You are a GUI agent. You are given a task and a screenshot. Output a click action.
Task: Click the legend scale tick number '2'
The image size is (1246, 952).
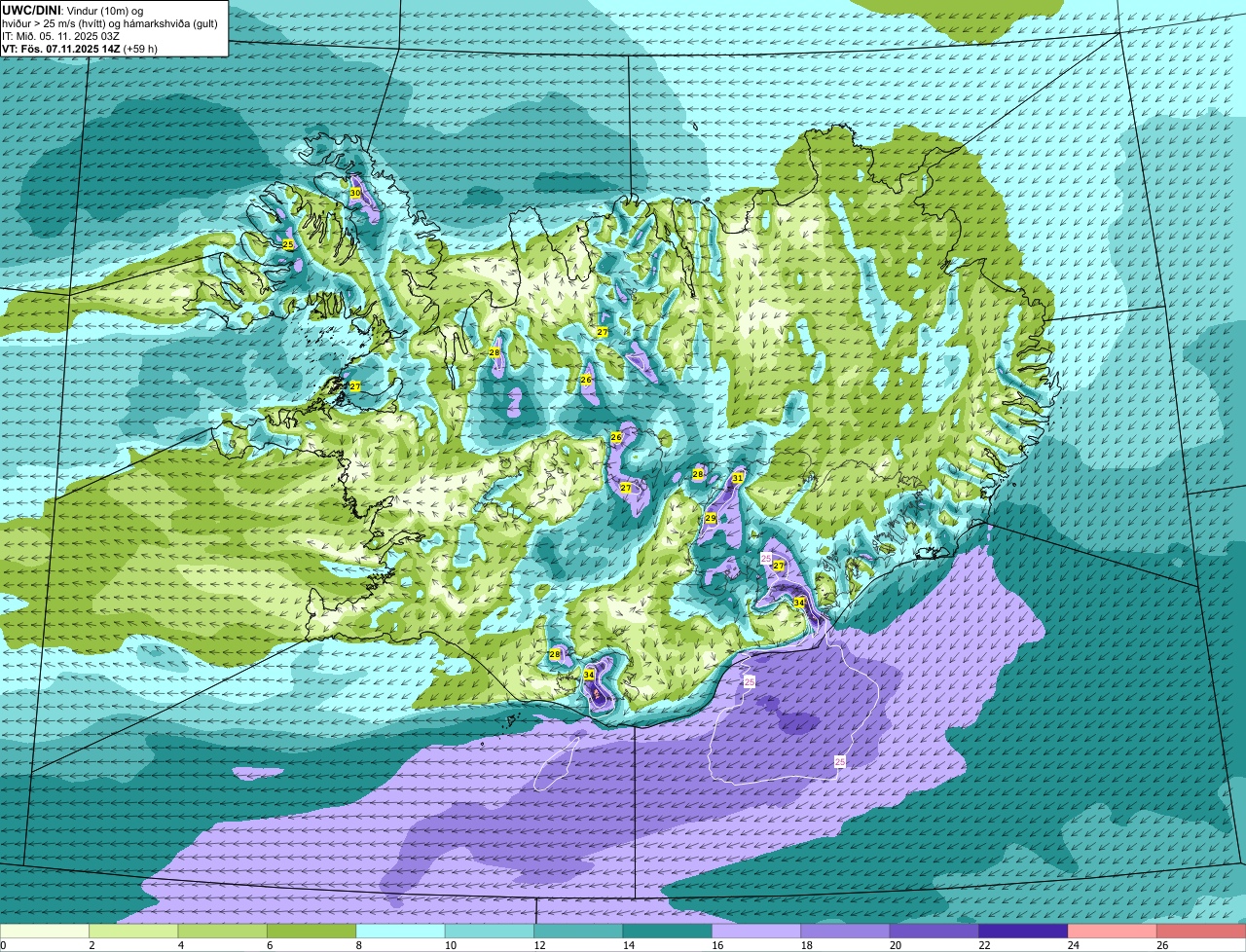pyautogui.click(x=91, y=945)
